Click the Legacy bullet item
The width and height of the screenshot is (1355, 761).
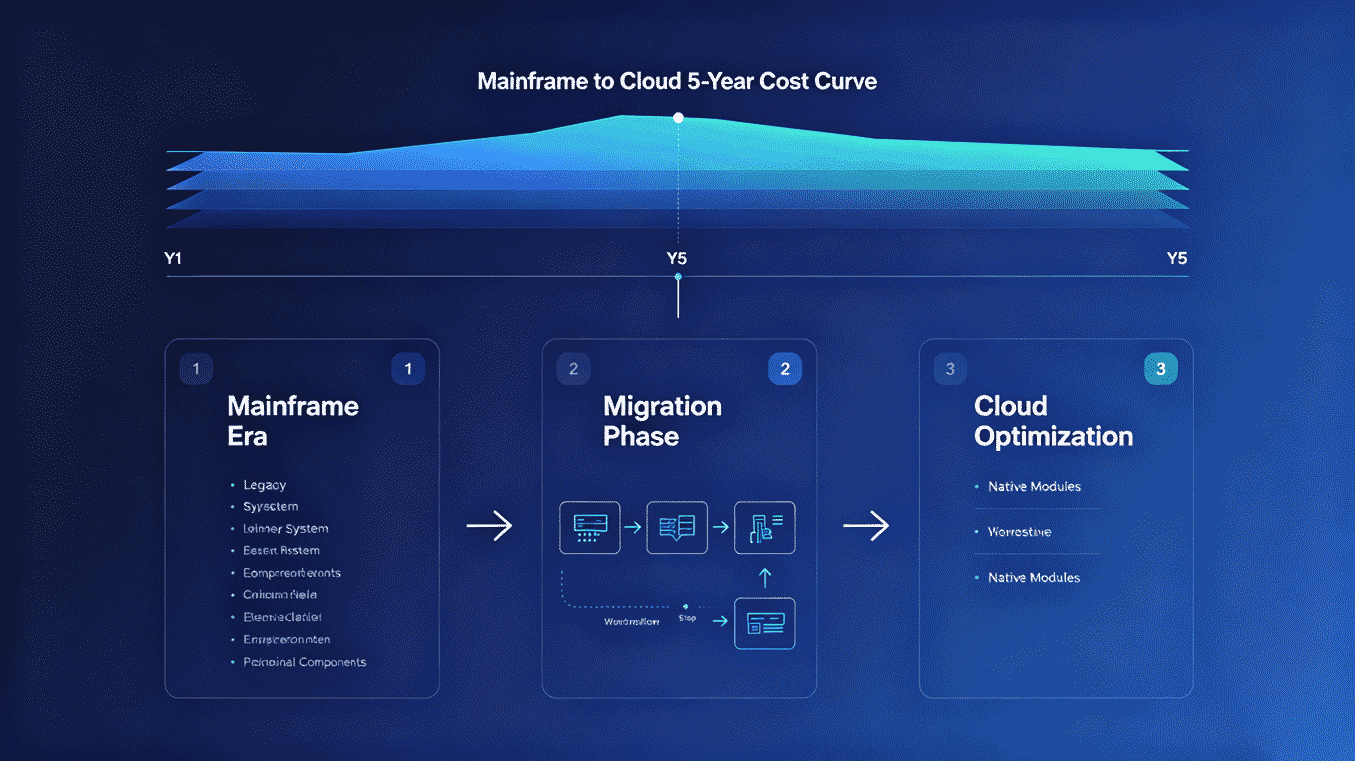click(265, 485)
